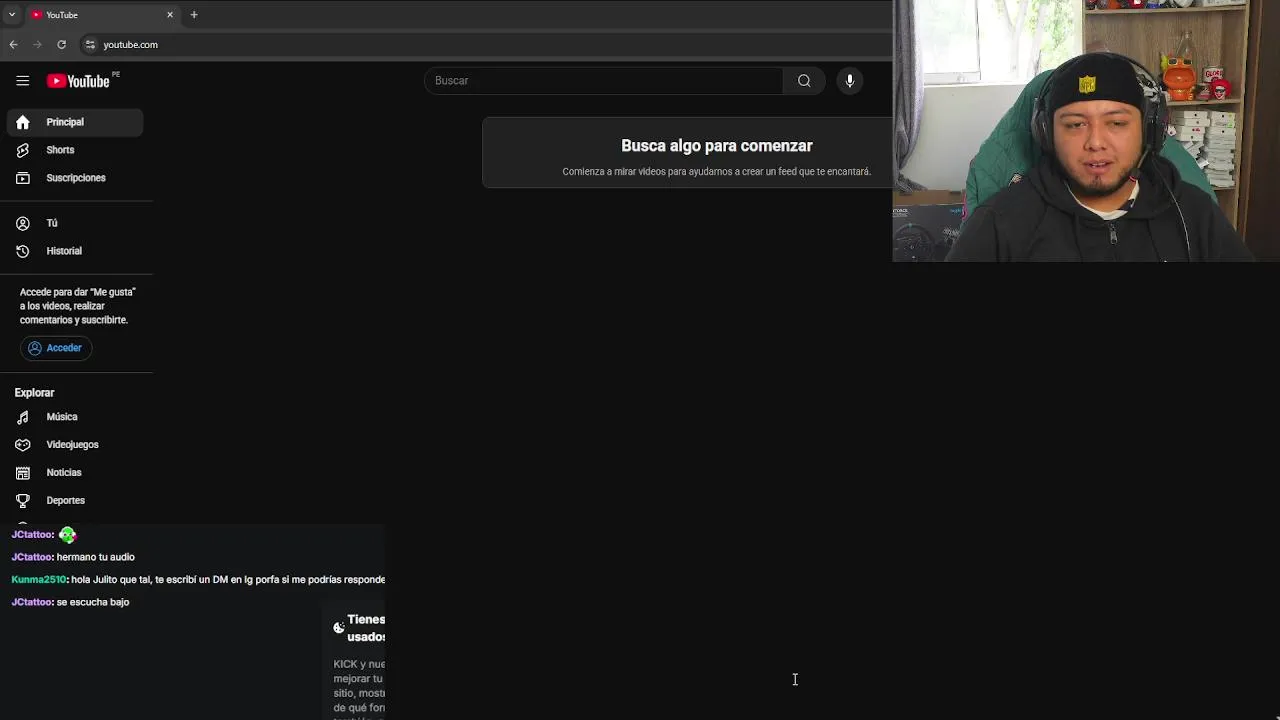Close the YouTube browser tab
This screenshot has width=1280, height=720.
coord(170,15)
